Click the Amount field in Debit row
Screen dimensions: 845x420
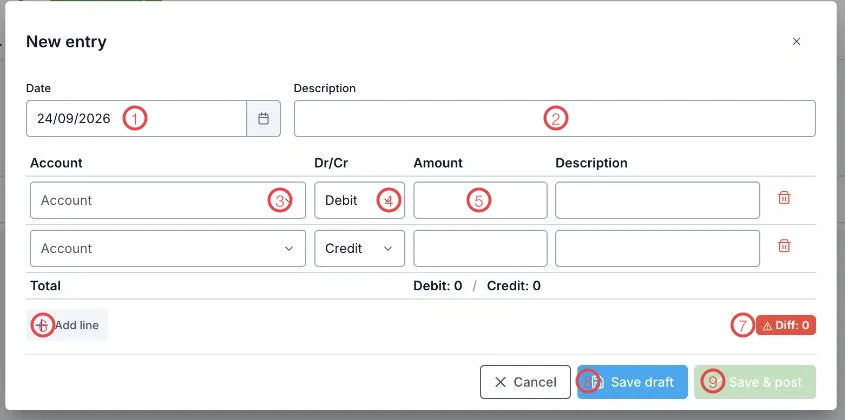[x=480, y=200]
